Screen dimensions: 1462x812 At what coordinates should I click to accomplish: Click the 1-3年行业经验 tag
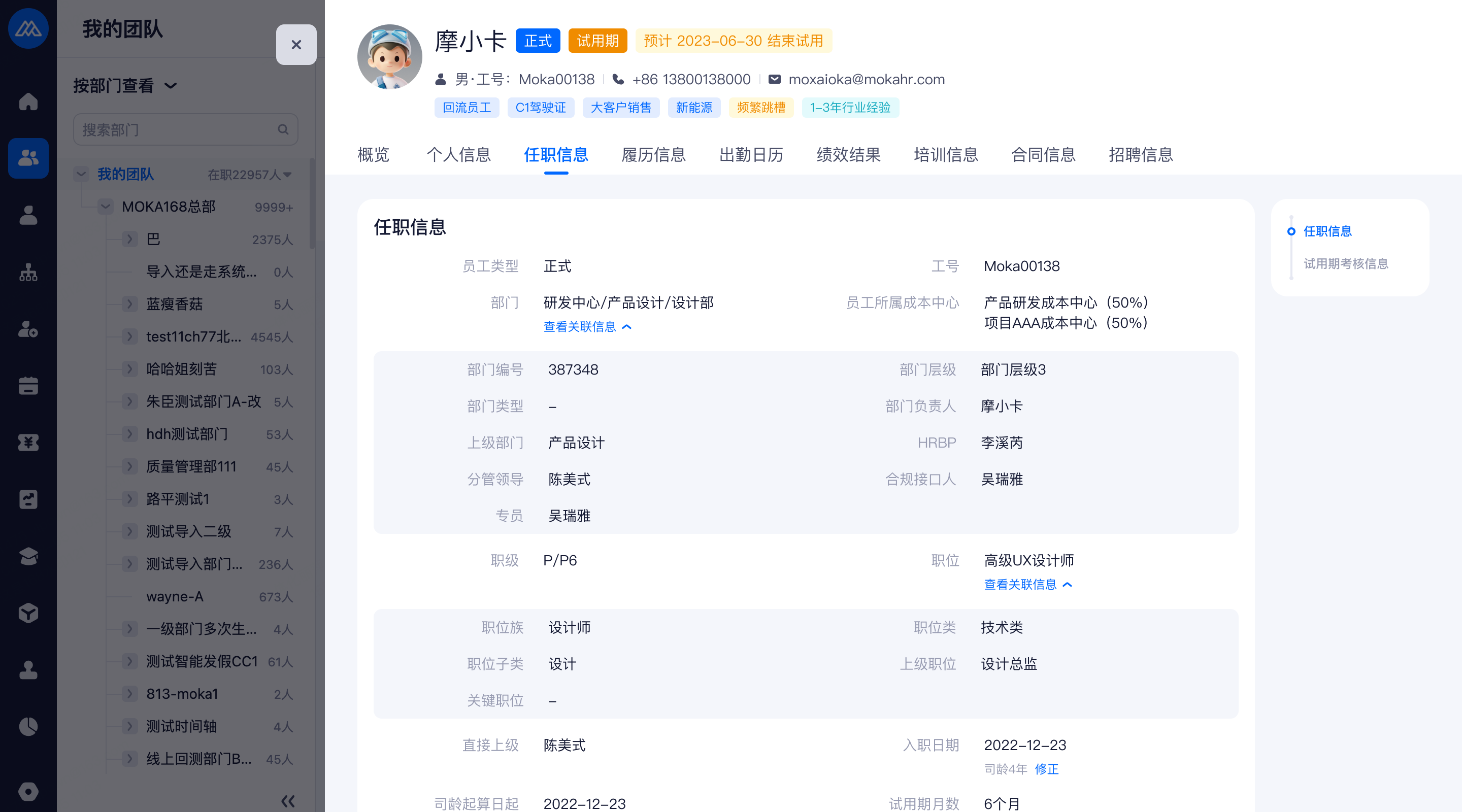pyautogui.click(x=850, y=107)
